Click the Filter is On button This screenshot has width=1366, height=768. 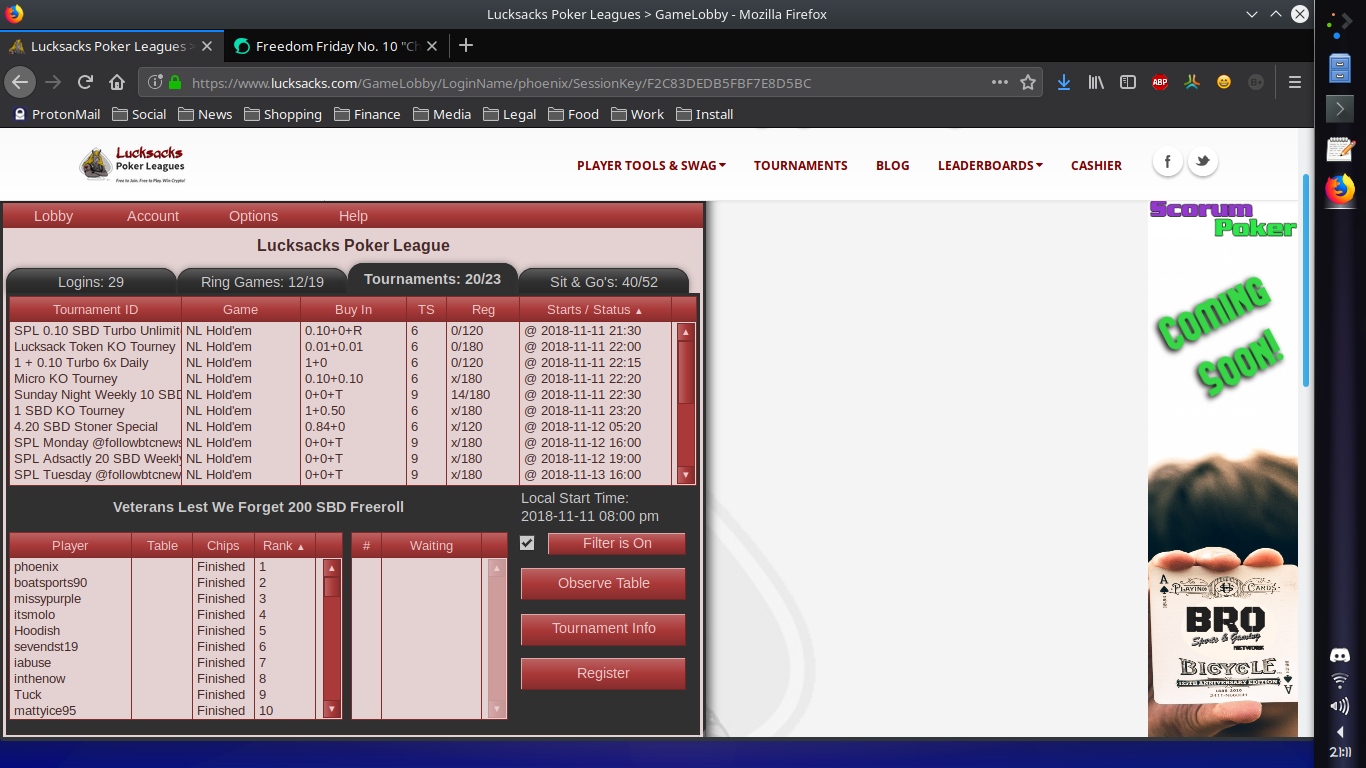coord(617,543)
